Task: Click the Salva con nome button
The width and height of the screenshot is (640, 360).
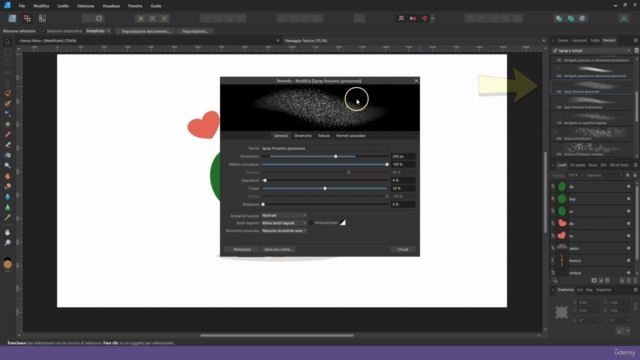Action: click(278, 249)
